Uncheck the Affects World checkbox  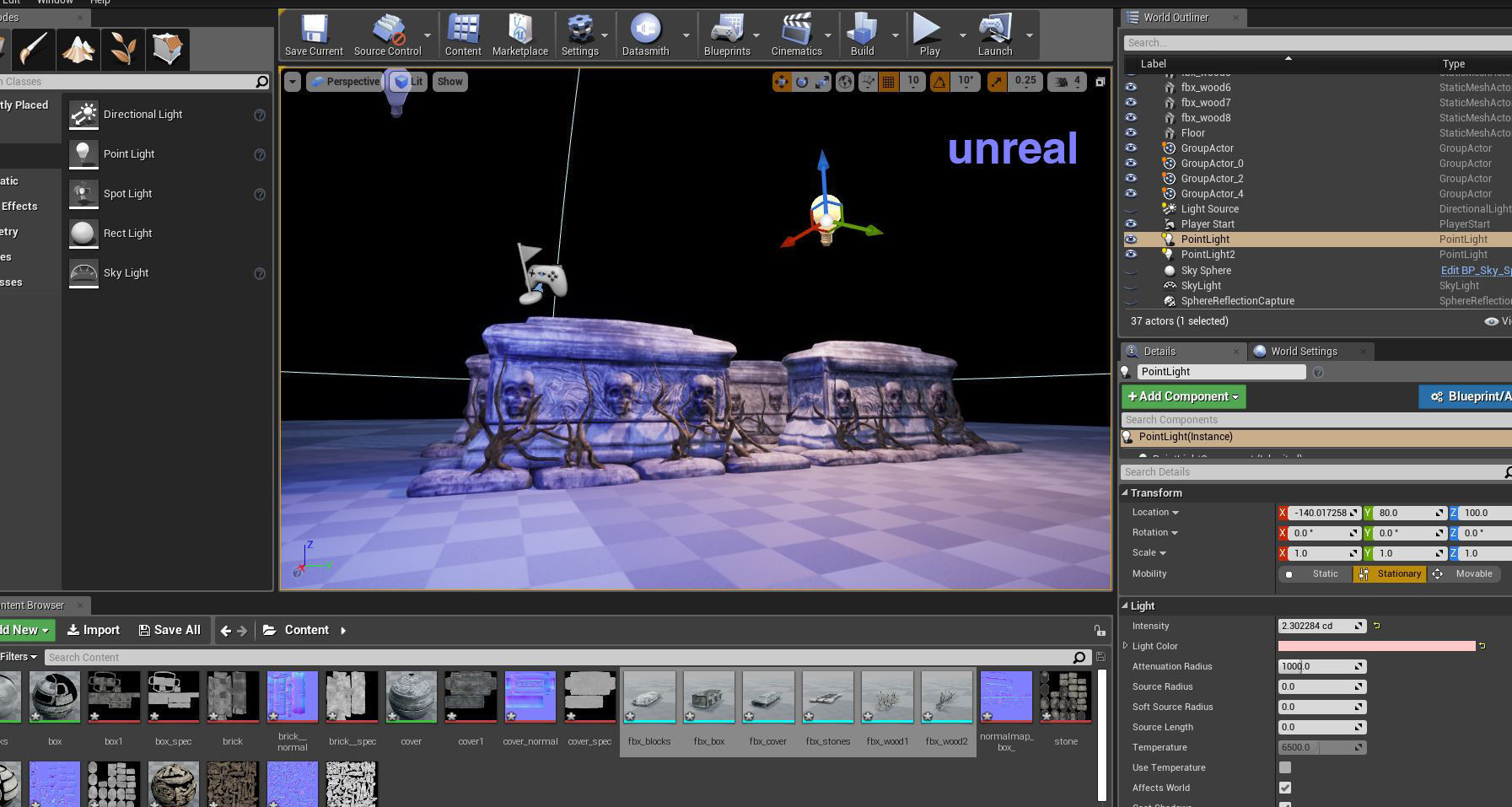(x=1285, y=788)
